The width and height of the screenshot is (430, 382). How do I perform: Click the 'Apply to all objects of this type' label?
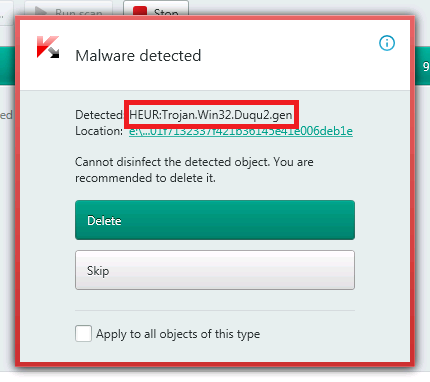(178, 334)
